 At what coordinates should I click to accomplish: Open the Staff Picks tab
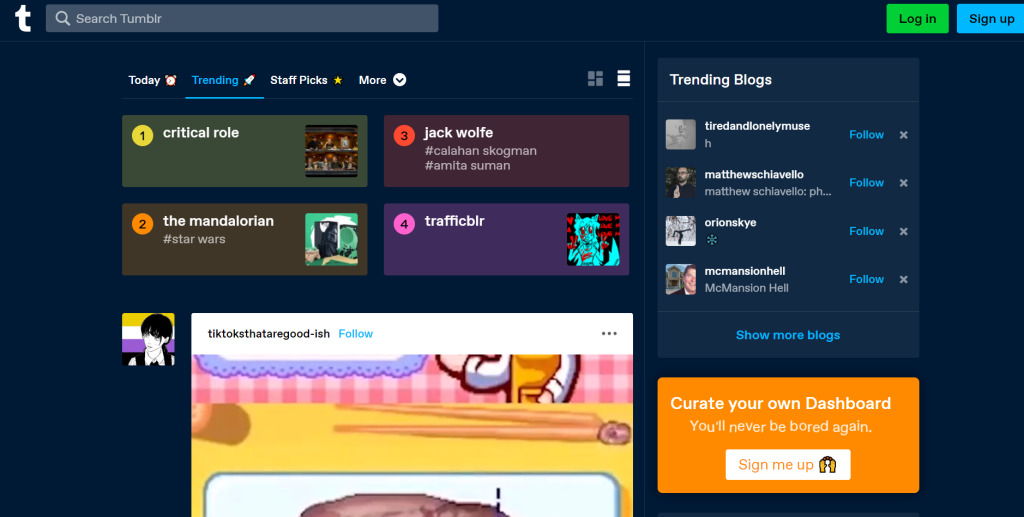(306, 80)
